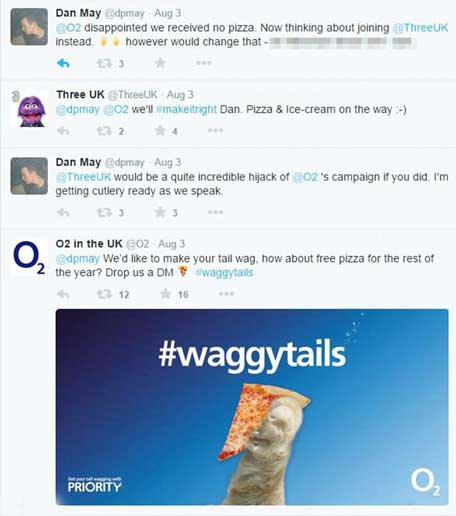456x516 pixels.
Task: Open the Three UK purple mascot avatar
Action: [30, 110]
